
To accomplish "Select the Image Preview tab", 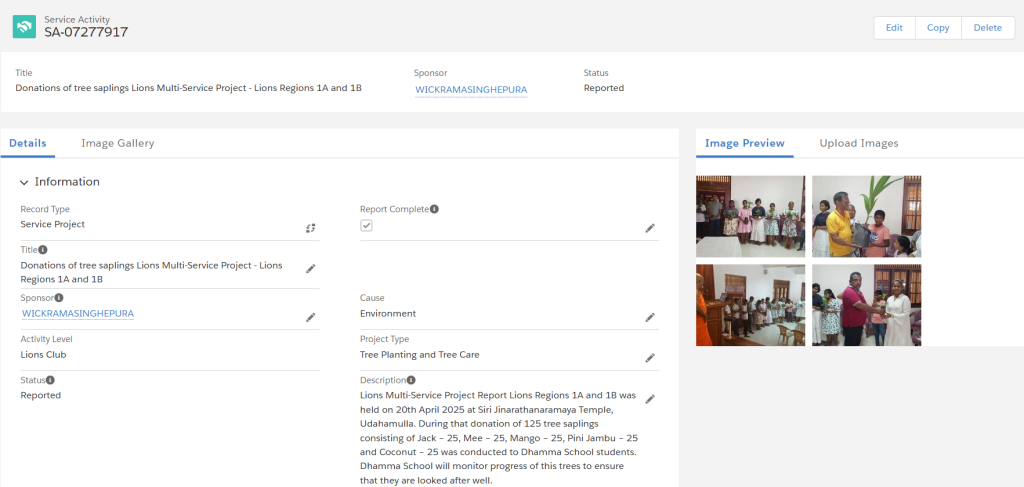I will tap(744, 143).
